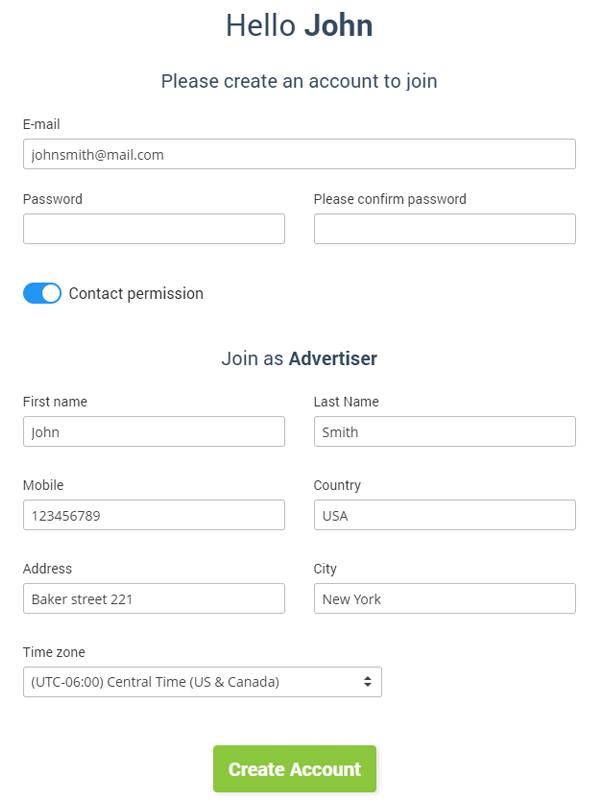Click the Time zone dropdown arrow

click(x=367, y=682)
